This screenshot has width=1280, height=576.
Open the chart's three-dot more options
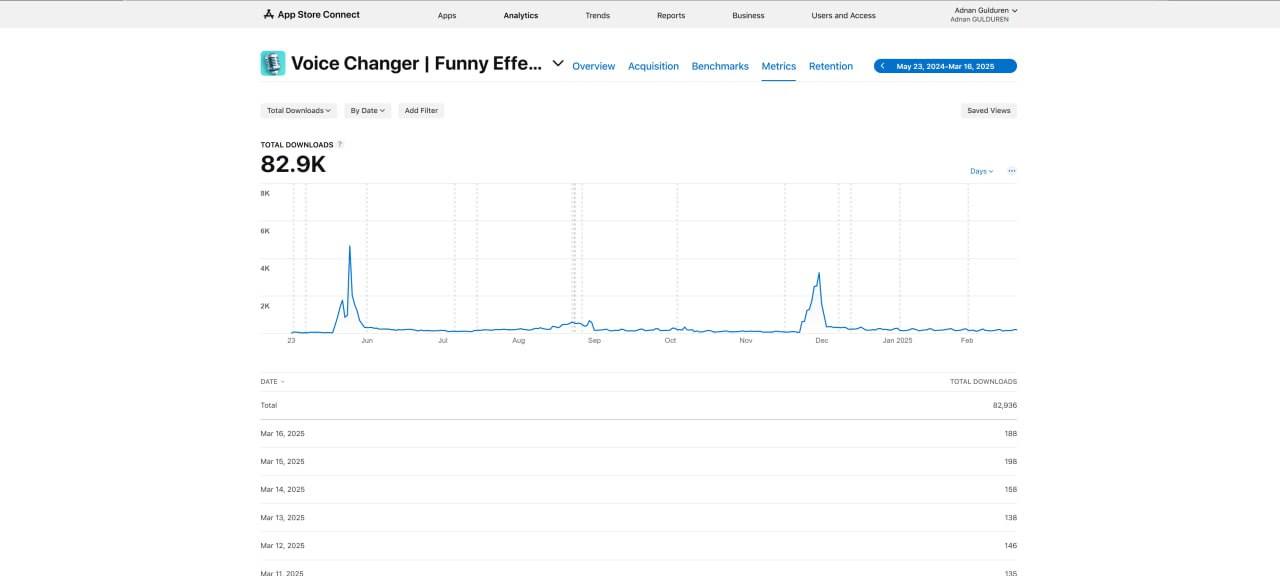tap(1011, 171)
